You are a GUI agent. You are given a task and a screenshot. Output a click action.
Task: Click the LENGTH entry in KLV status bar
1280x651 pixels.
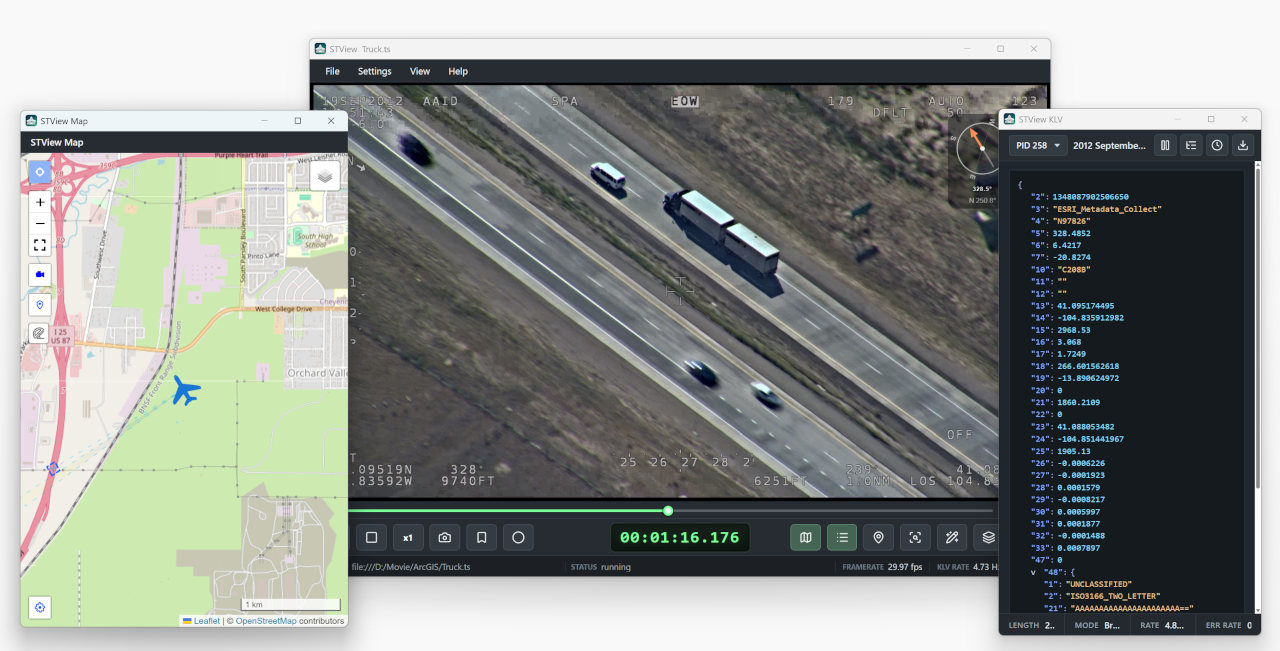tap(1032, 625)
